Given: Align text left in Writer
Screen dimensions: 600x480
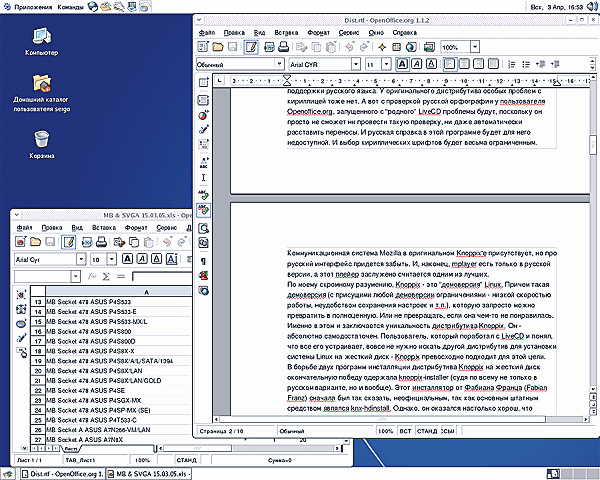Looking at the screenshot, I should 450,64.
